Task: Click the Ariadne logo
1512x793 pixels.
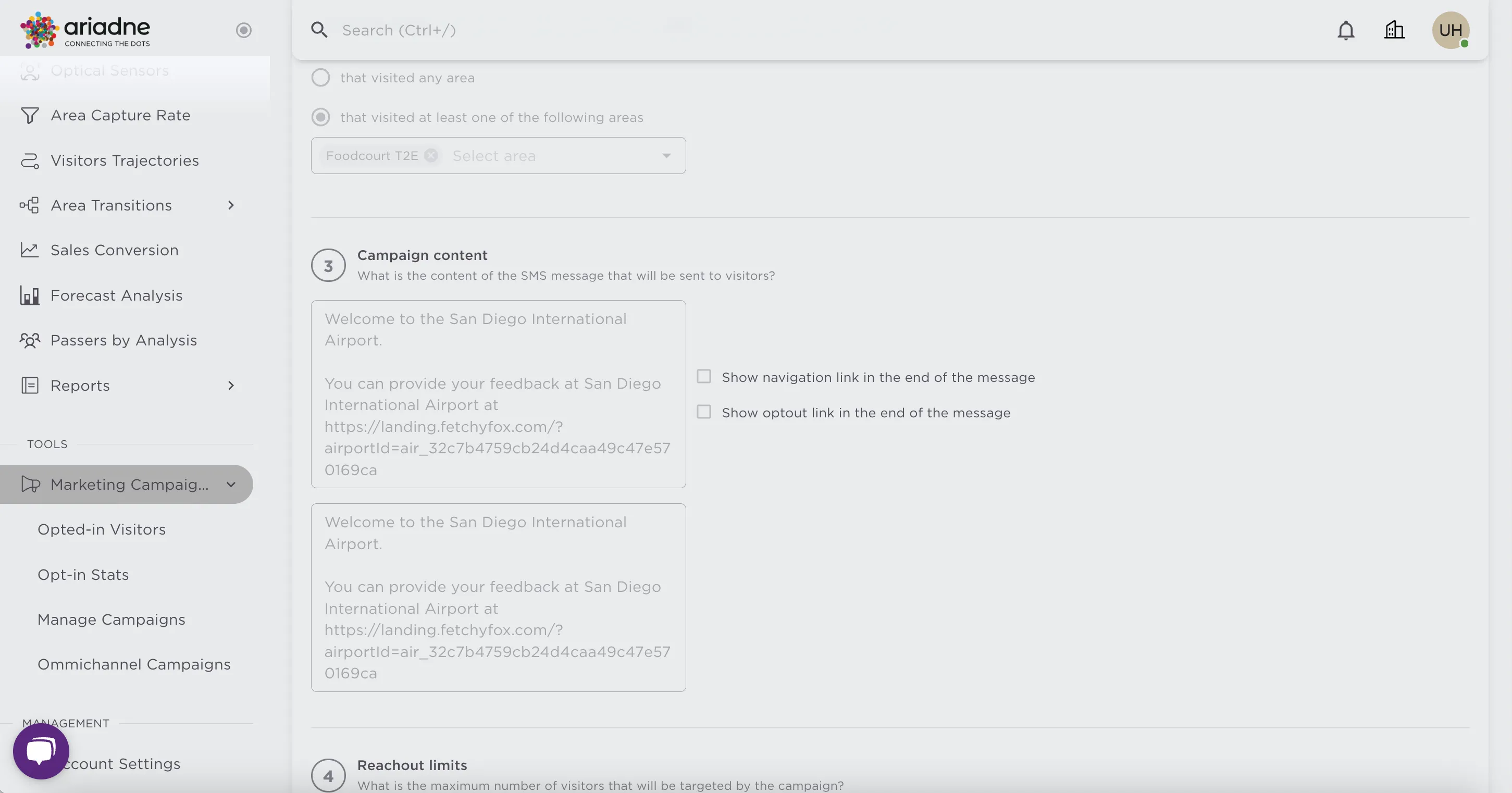Action: 84,30
